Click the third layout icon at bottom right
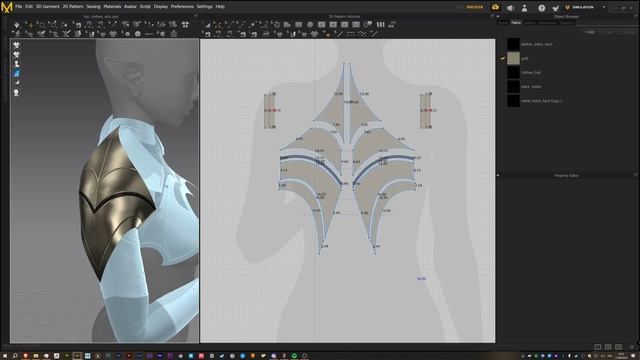The height and width of the screenshot is (360, 640). point(619,347)
